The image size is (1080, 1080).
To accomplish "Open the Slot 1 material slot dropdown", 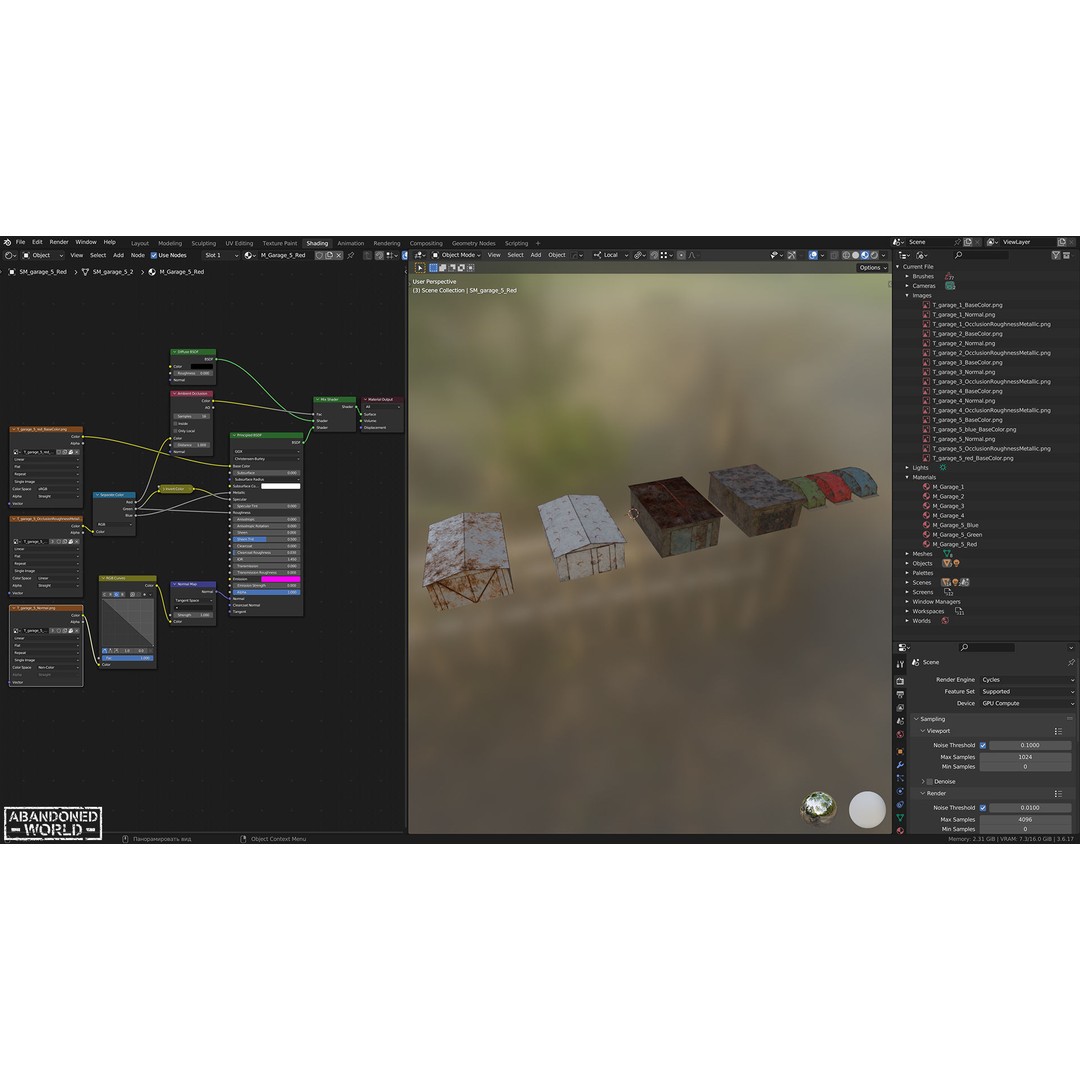I will point(220,256).
